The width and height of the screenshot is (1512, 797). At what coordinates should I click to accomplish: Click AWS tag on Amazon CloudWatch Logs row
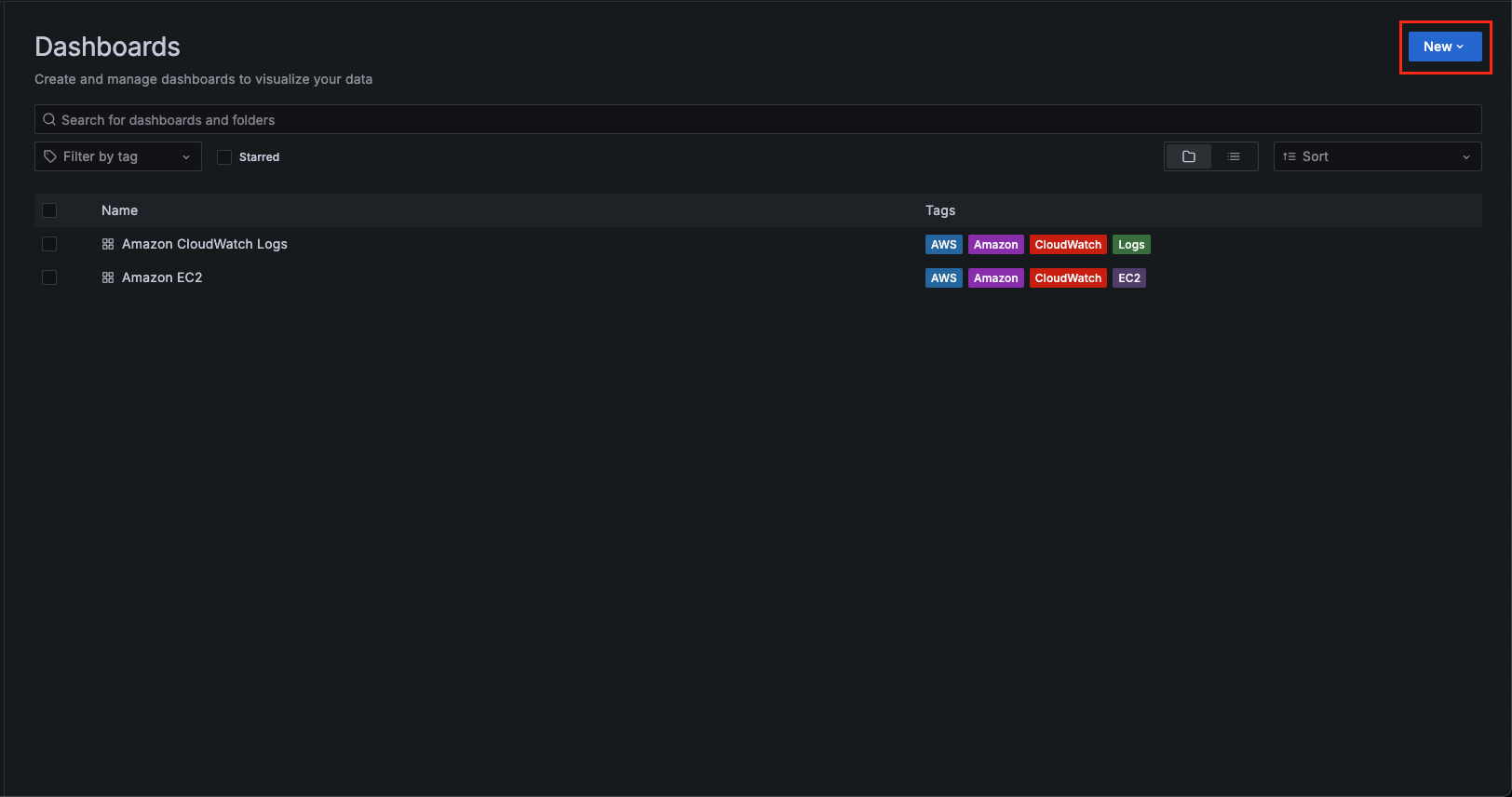[944, 245]
